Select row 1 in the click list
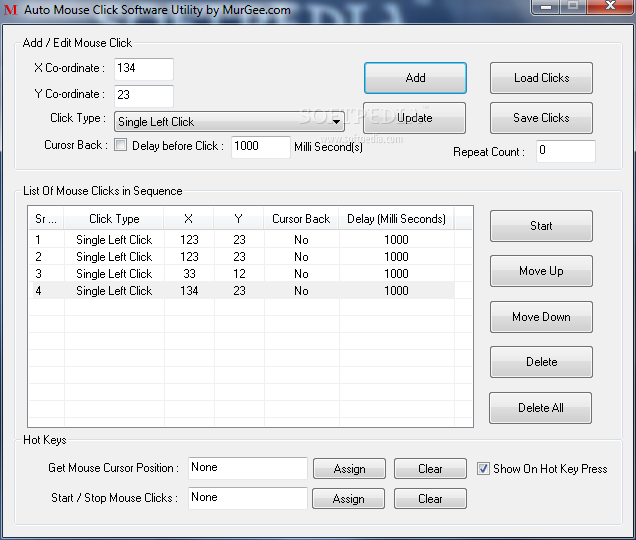 pos(241,240)
